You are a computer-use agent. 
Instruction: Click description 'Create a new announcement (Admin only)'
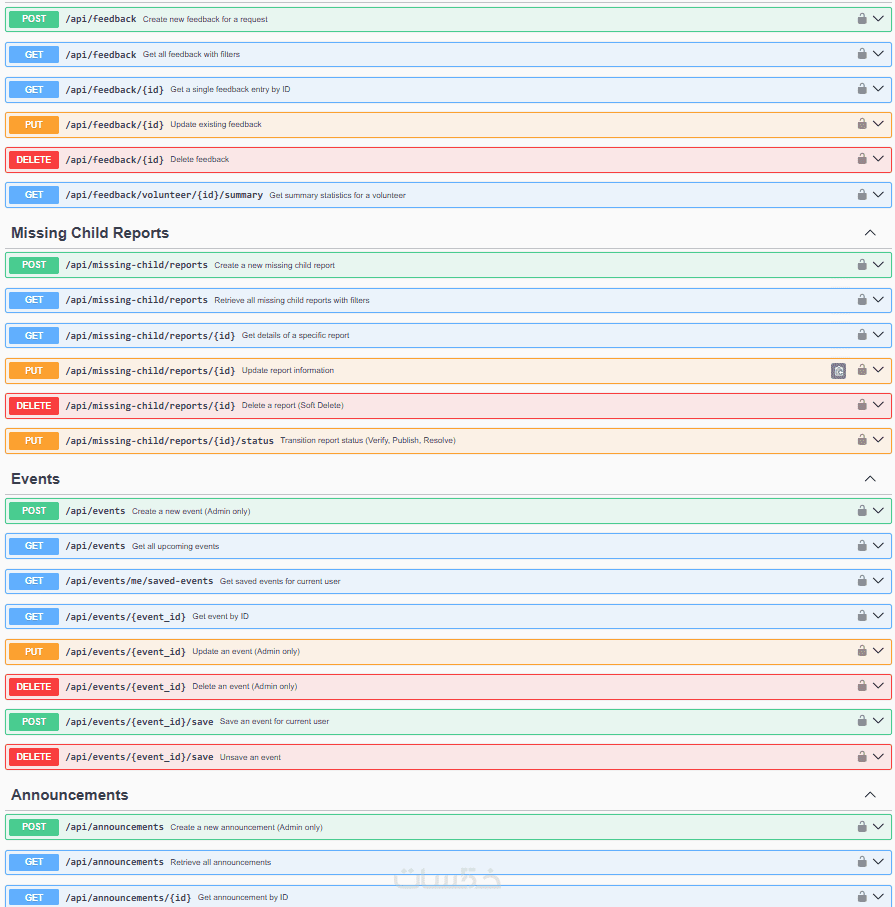(246, 827)
